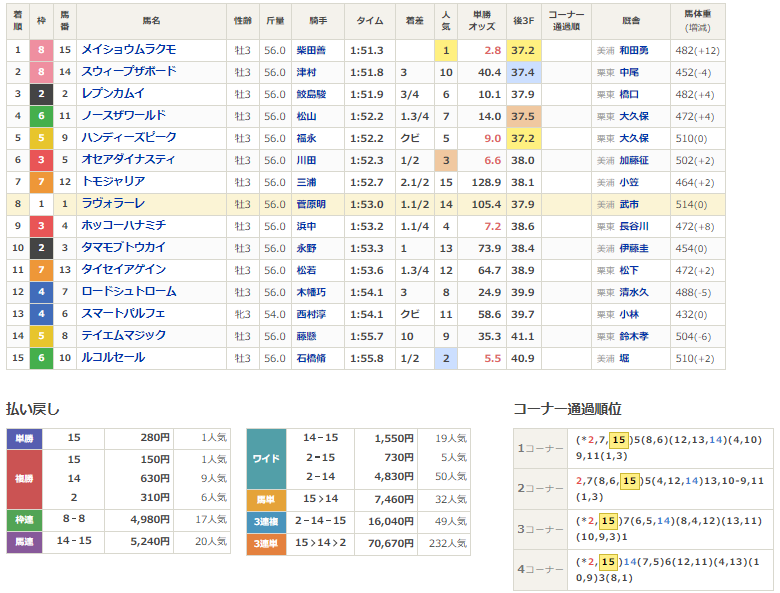The image size is (780, 593).
Task: Select quinella payout 5,240円
Action: coord(150,541)
